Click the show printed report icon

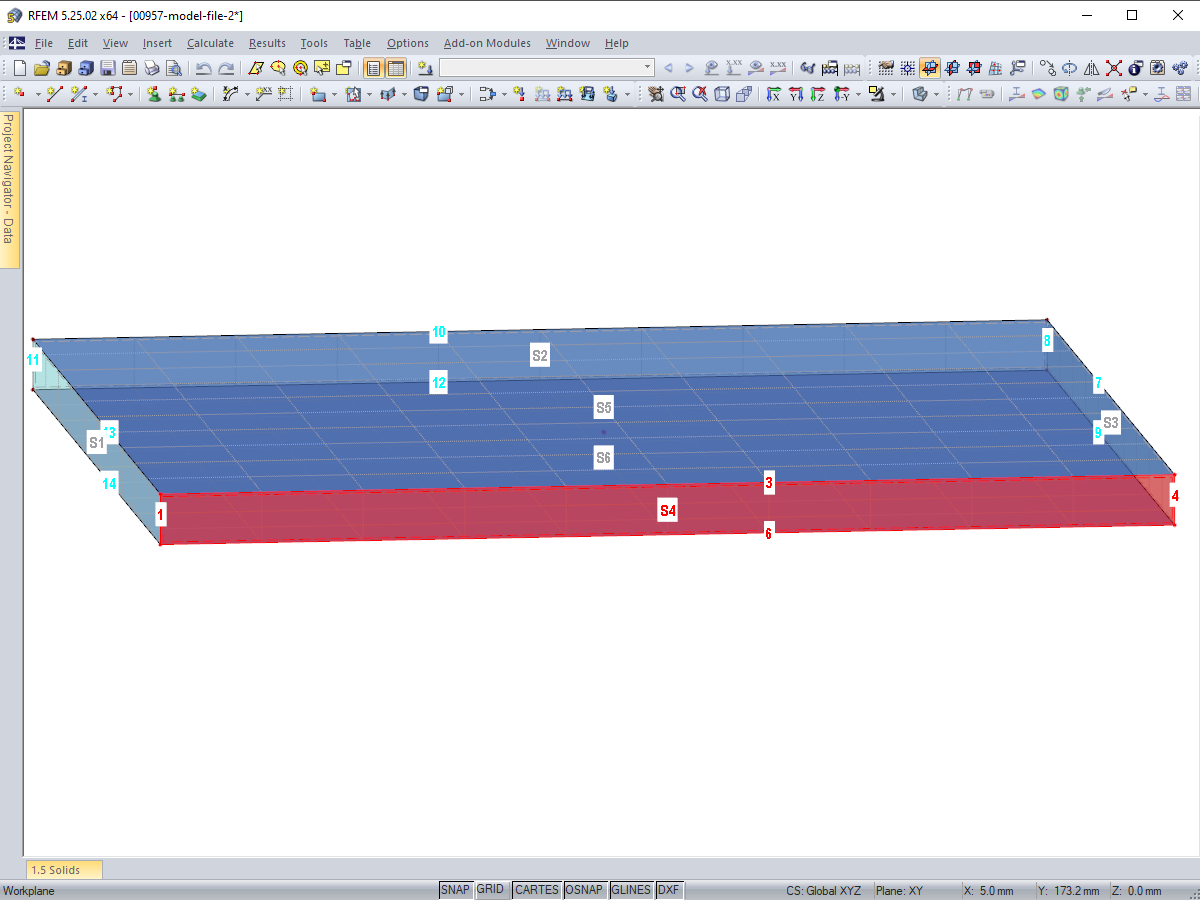click(x=128, y=67)
